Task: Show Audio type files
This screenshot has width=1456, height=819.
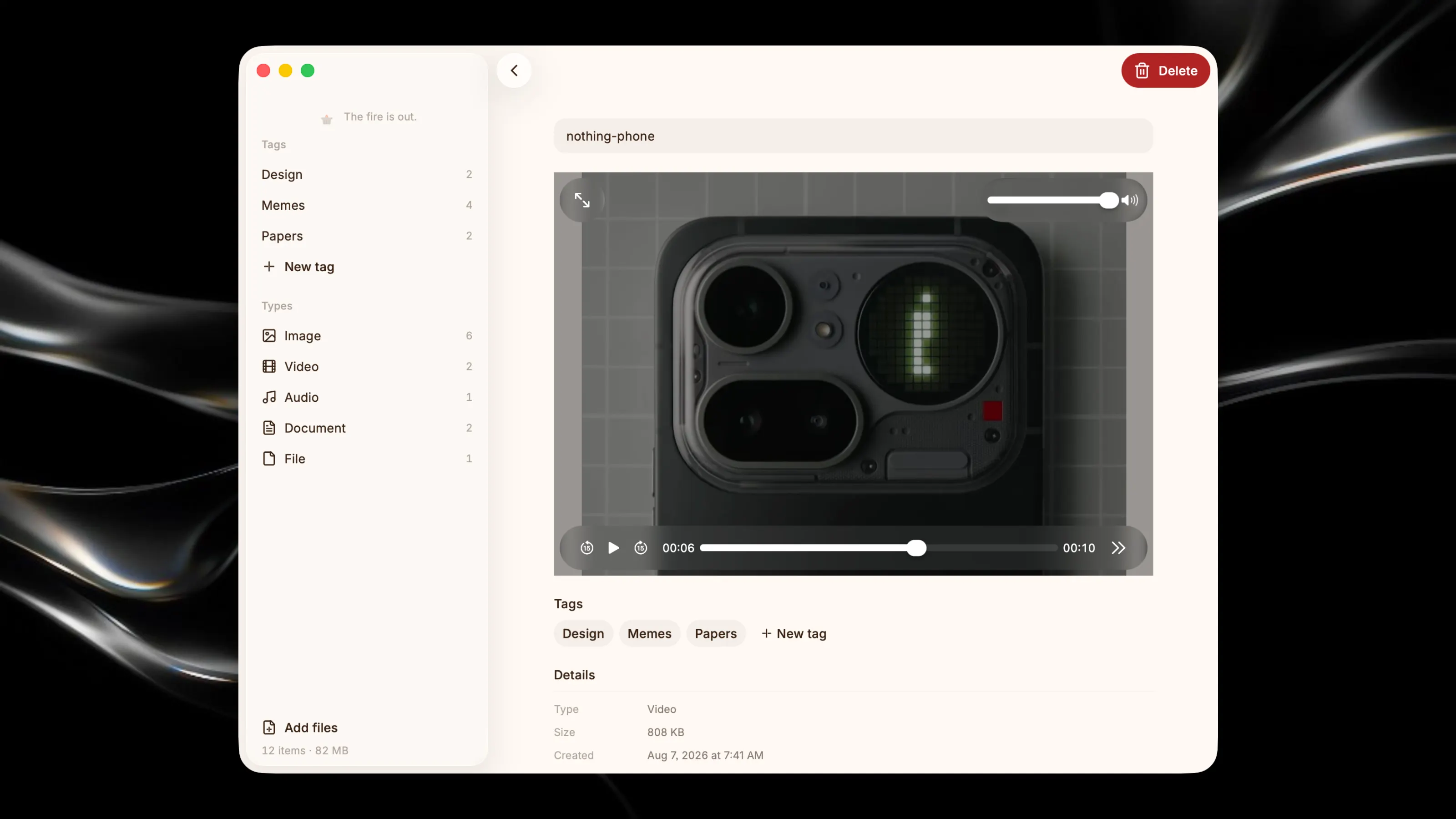Action: pos(366,397)
